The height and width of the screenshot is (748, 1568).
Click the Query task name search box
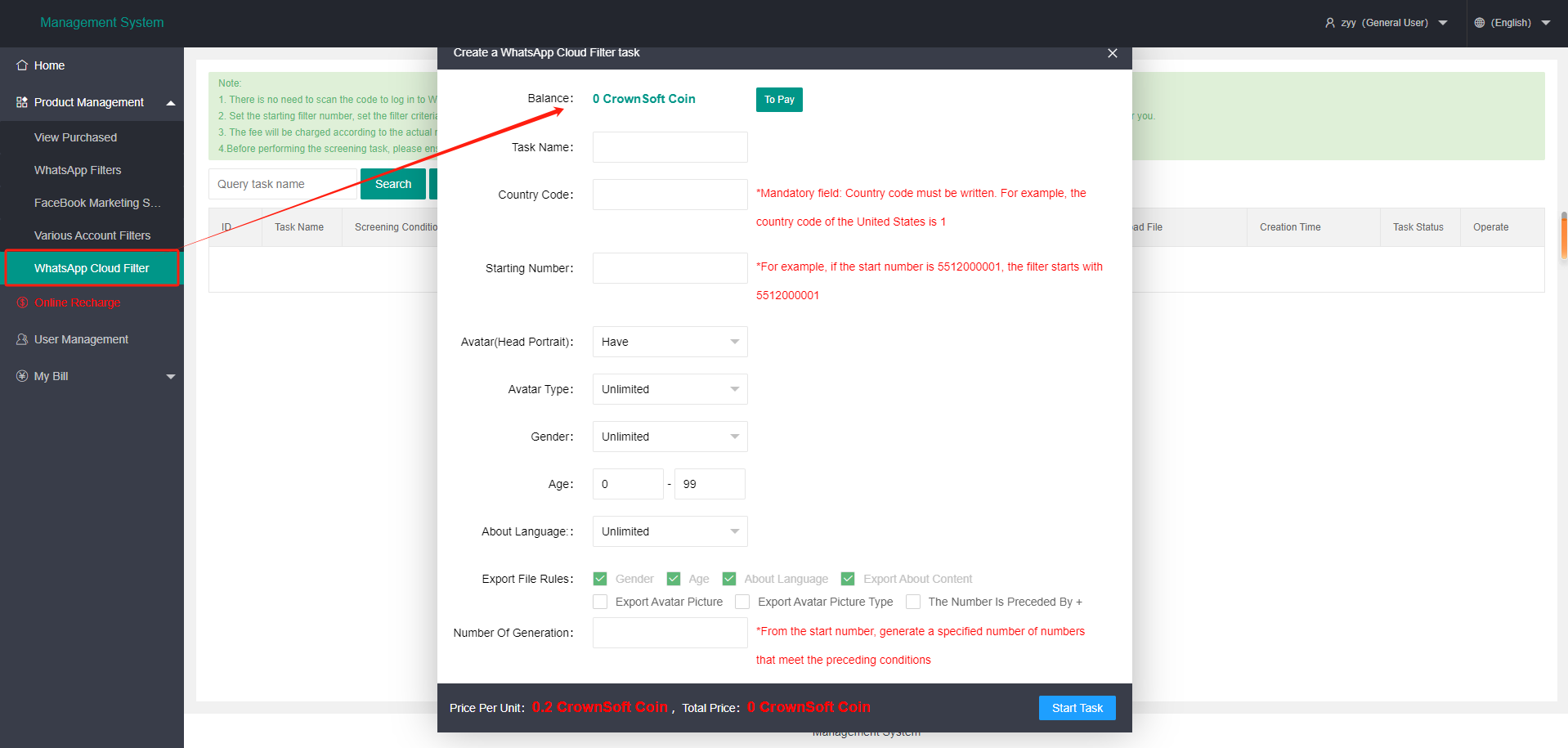click(284, 184)
